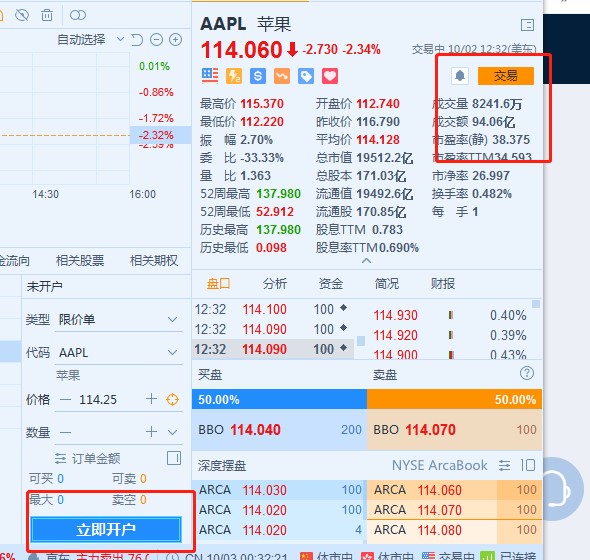Click the 12:32 114.100 trade tick row
The width and height of the screenshot is (590, 560).
(x=273, y=309)
